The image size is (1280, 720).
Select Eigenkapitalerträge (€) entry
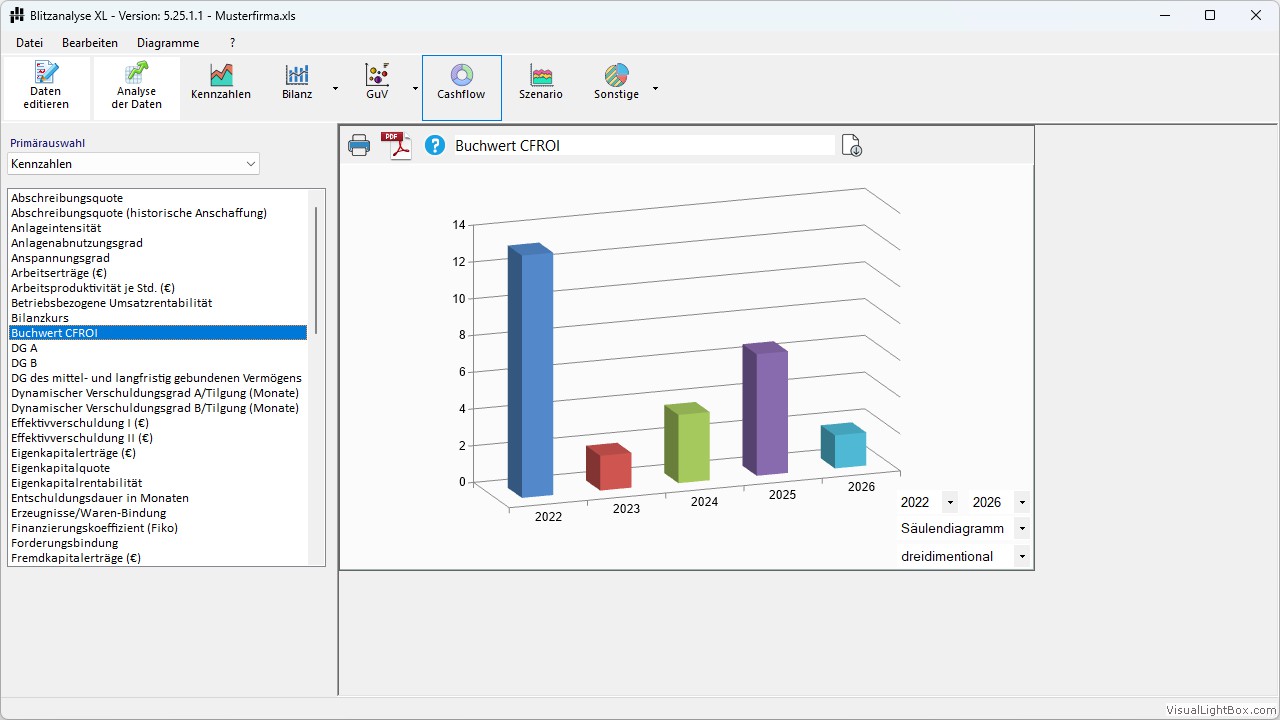click(158, 453)
